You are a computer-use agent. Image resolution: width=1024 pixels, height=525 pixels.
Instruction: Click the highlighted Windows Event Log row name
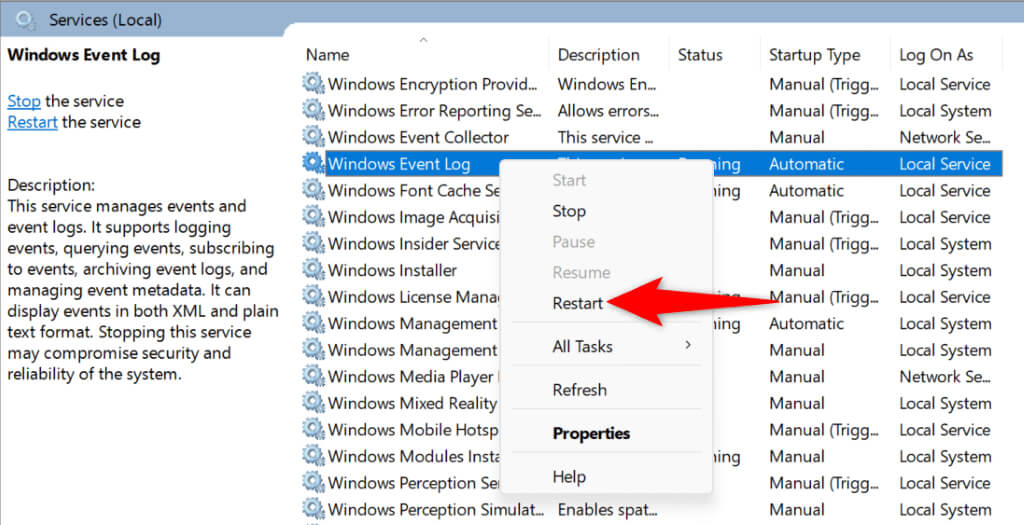[x=398, y=164]
